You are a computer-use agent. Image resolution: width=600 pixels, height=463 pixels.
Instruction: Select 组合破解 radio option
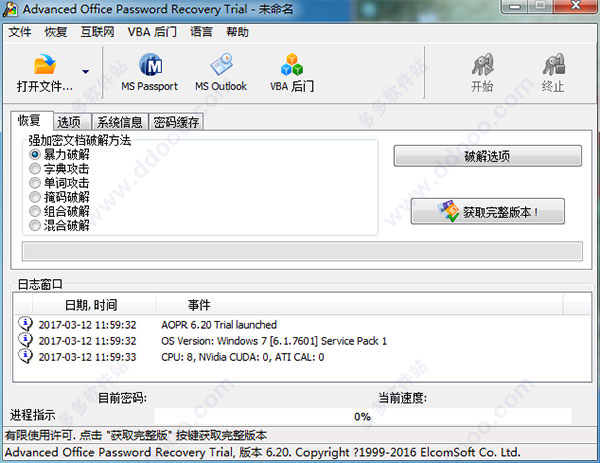click(34, 211)
